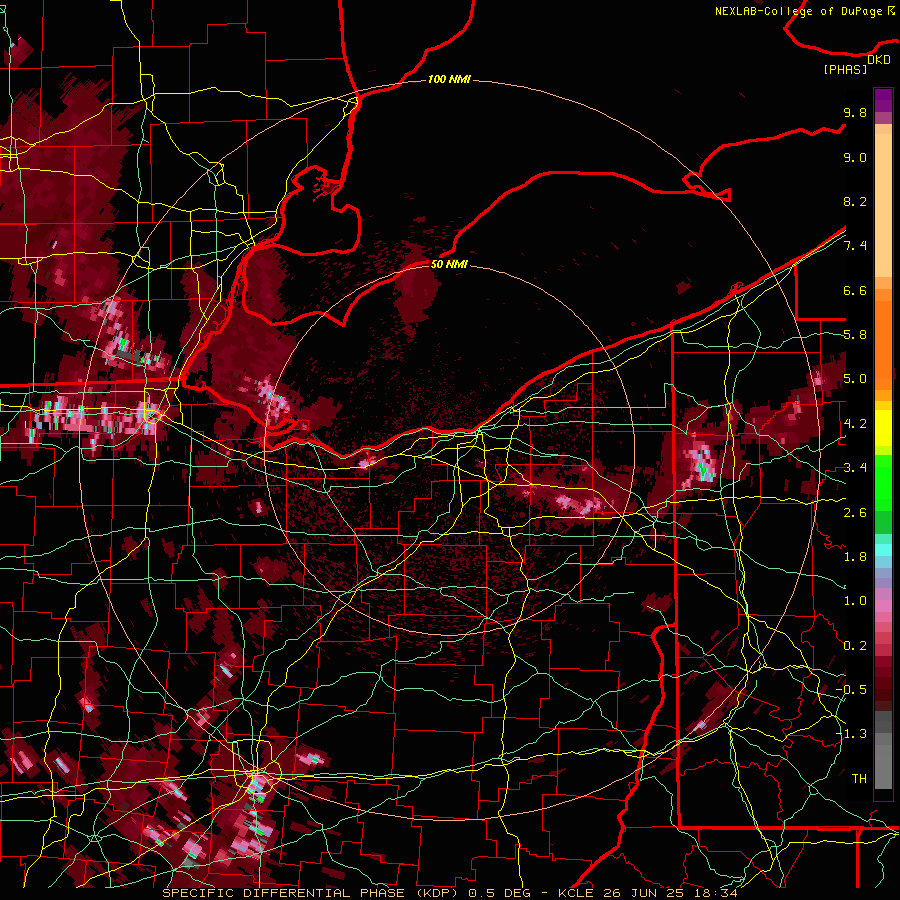Click the purple top segment of color bar
900x900 pixels.
click(883, 100)
